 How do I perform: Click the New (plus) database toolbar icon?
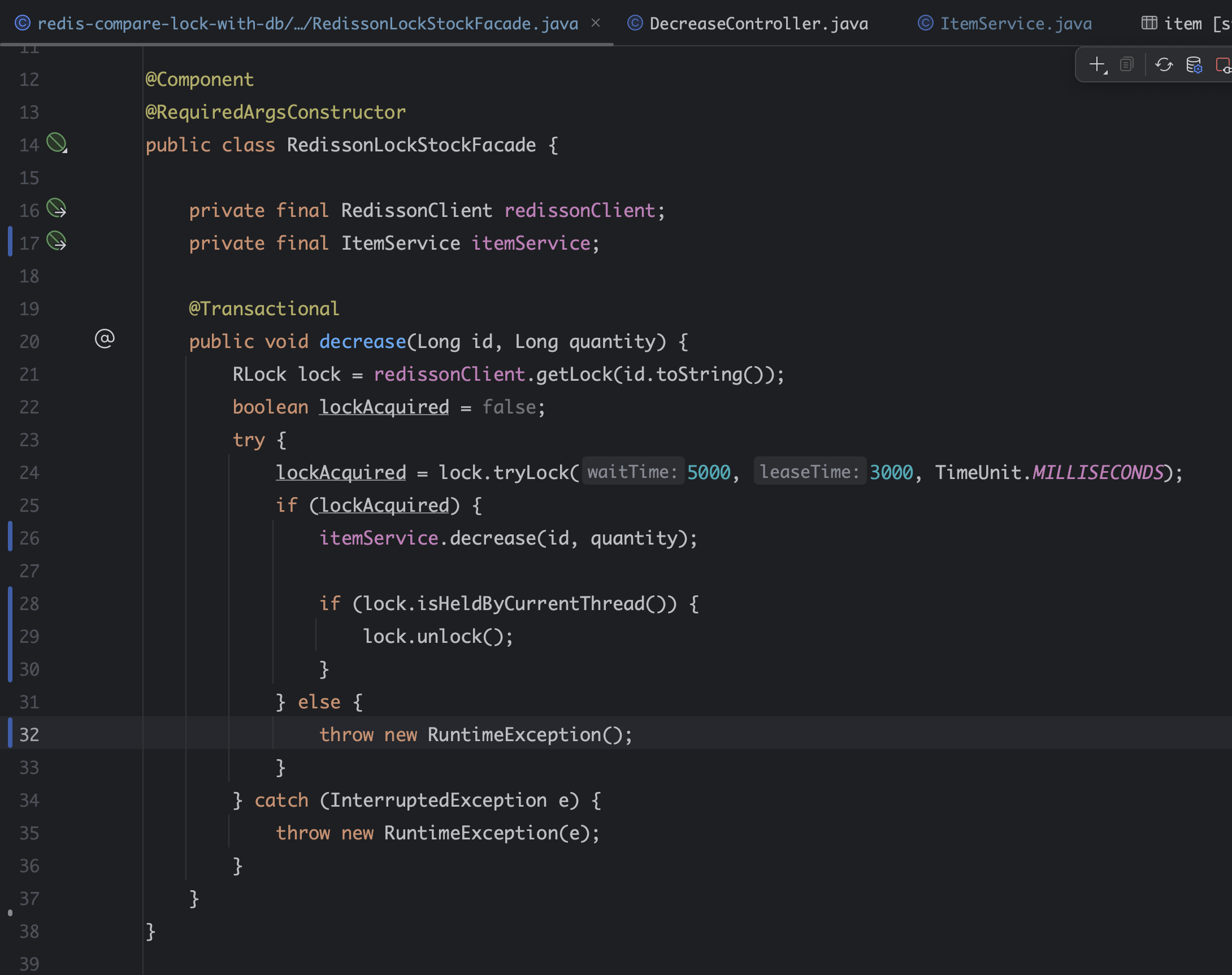point(1096,64)
